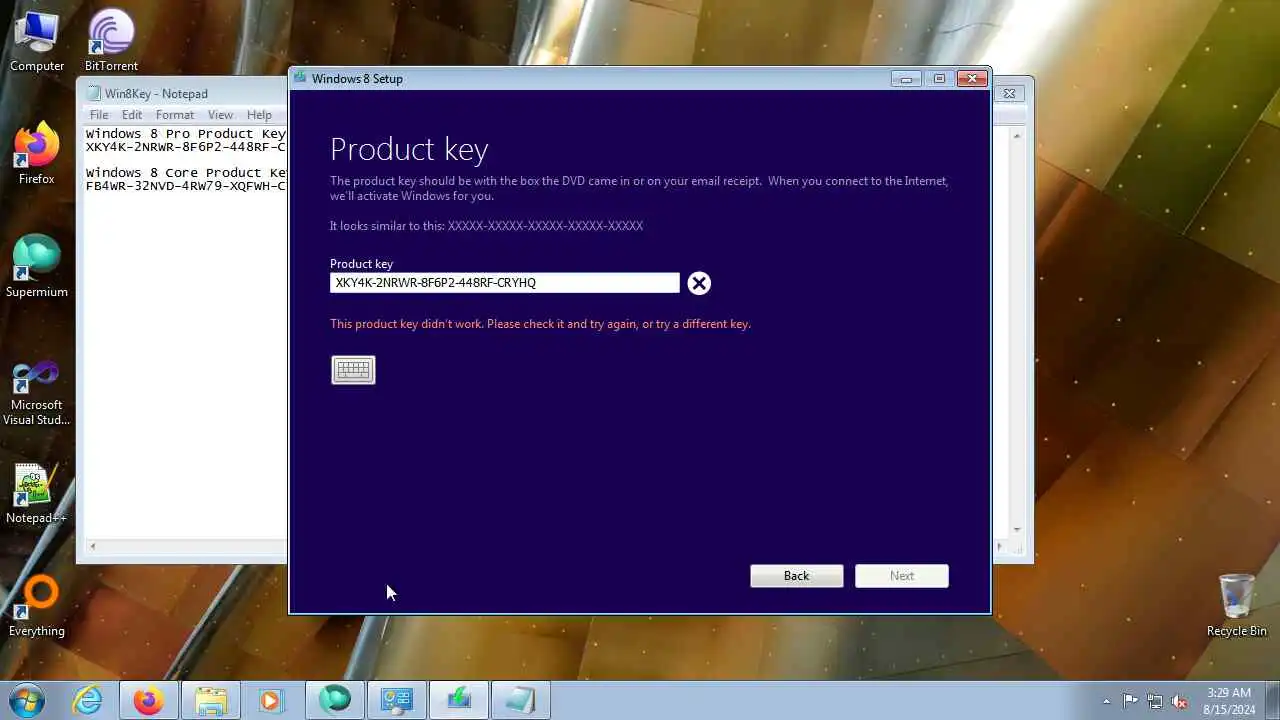Viewport: 1280px width, 720px height.
Task: Launch the BitTorrent desktop shortcut
Action: (x=111, y=40)
